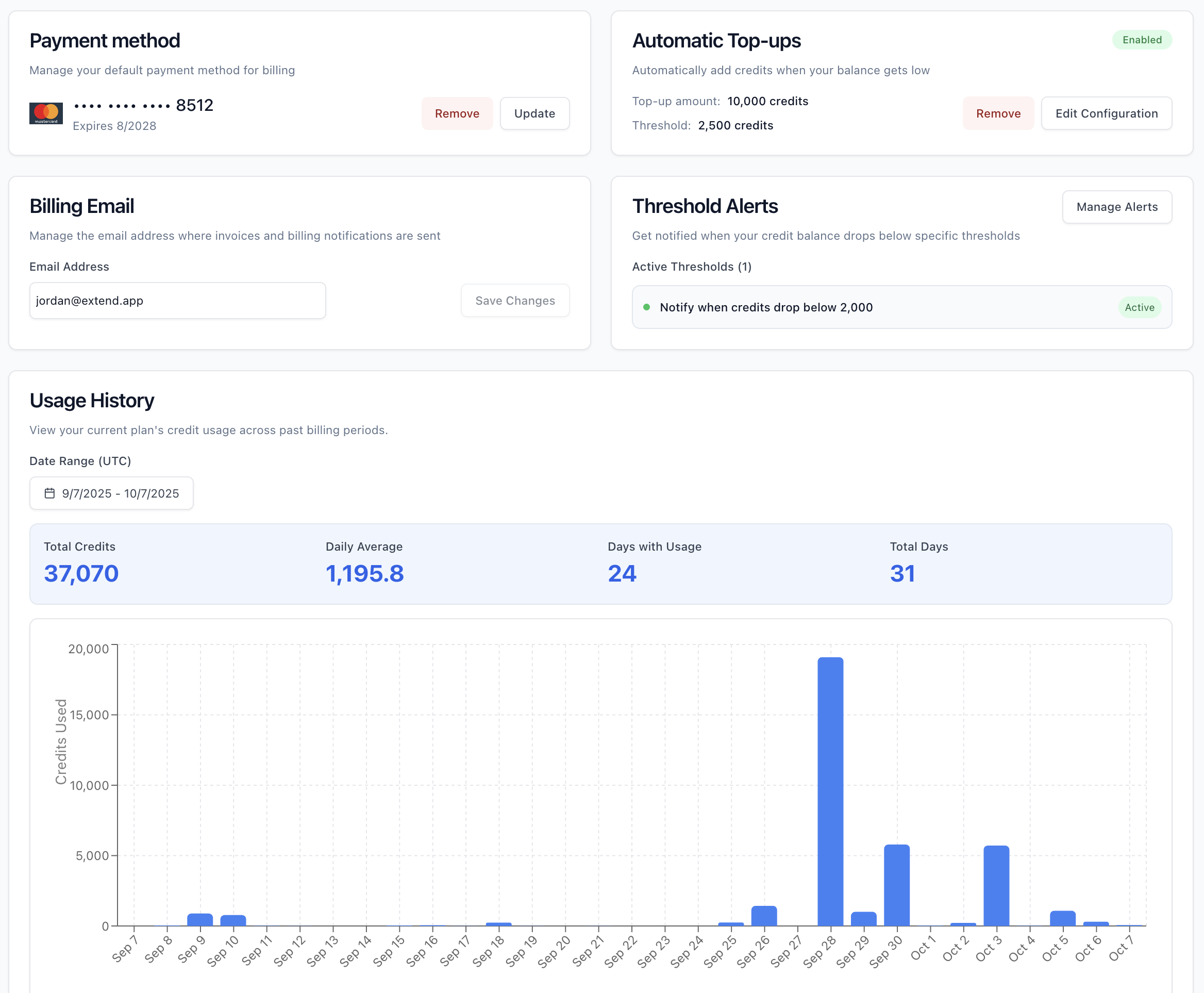Open the 9/7/2025 - 10/7/2025 date range picker
1204x993 pixels.
(x=111, y=493)
